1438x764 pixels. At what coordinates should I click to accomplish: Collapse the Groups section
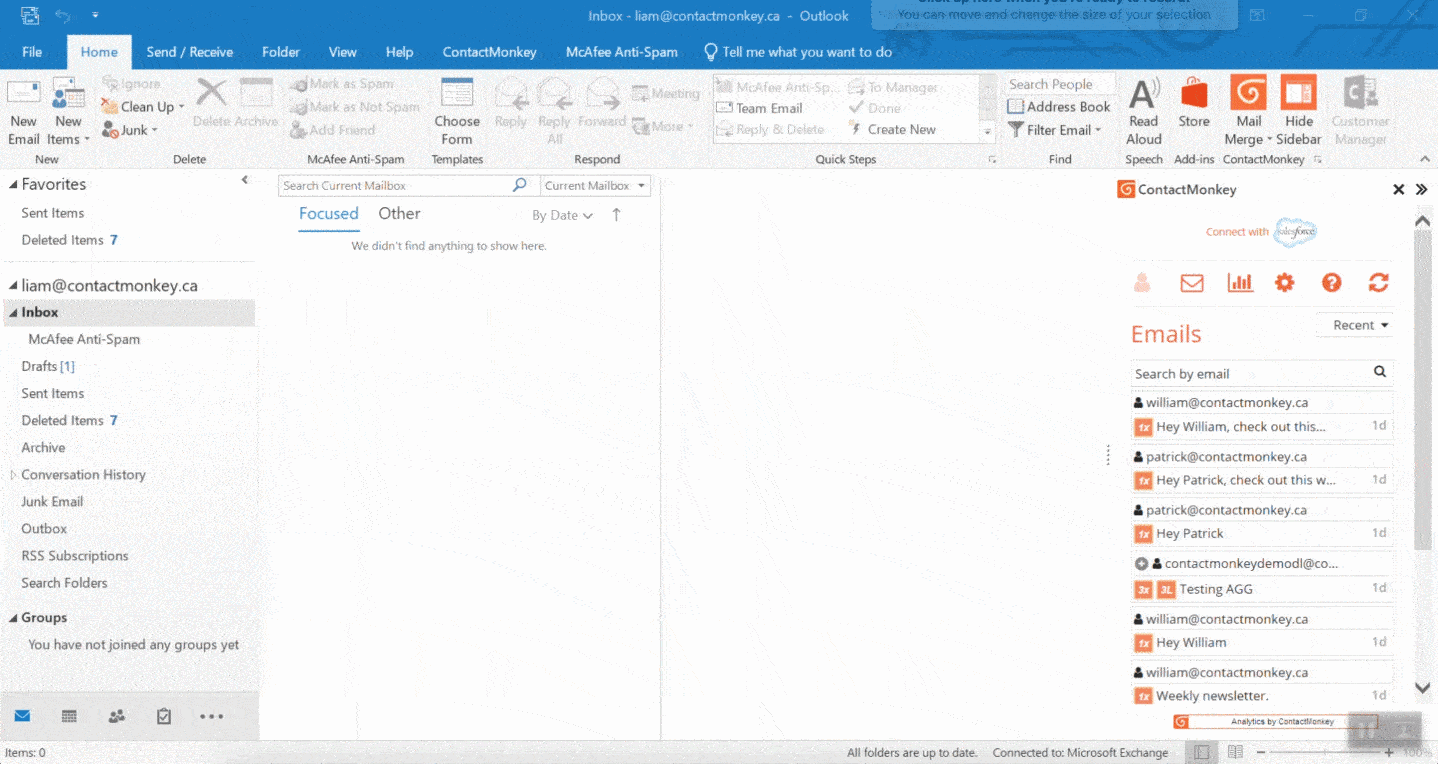pyautogui.click(x=13, y=618)
